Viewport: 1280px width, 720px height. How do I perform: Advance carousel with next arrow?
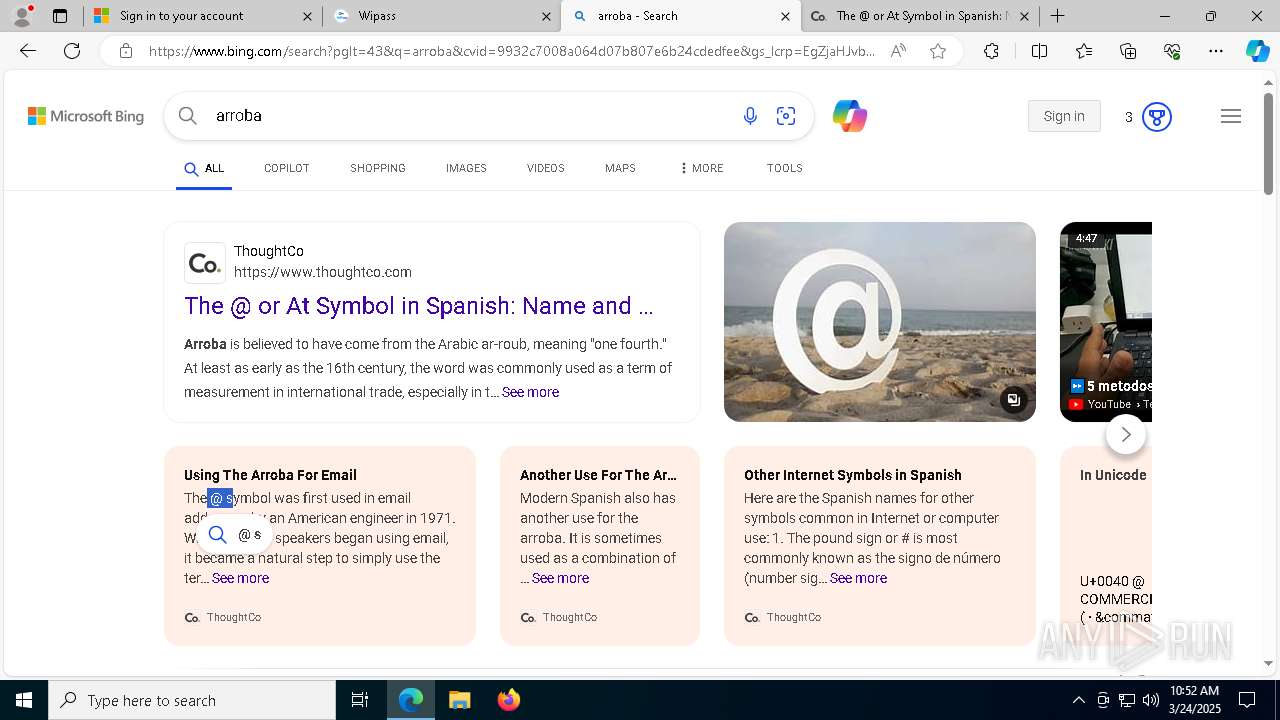[x=1126, y=434]
